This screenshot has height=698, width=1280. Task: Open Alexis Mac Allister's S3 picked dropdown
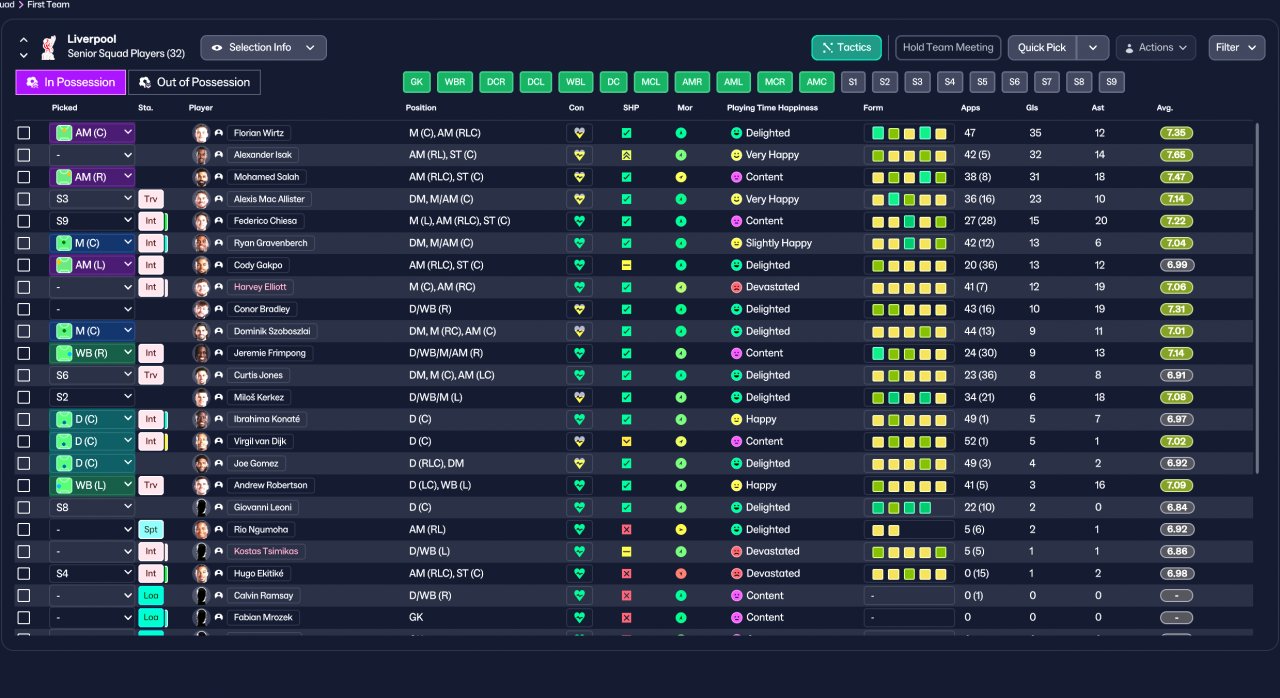point(92,199)
